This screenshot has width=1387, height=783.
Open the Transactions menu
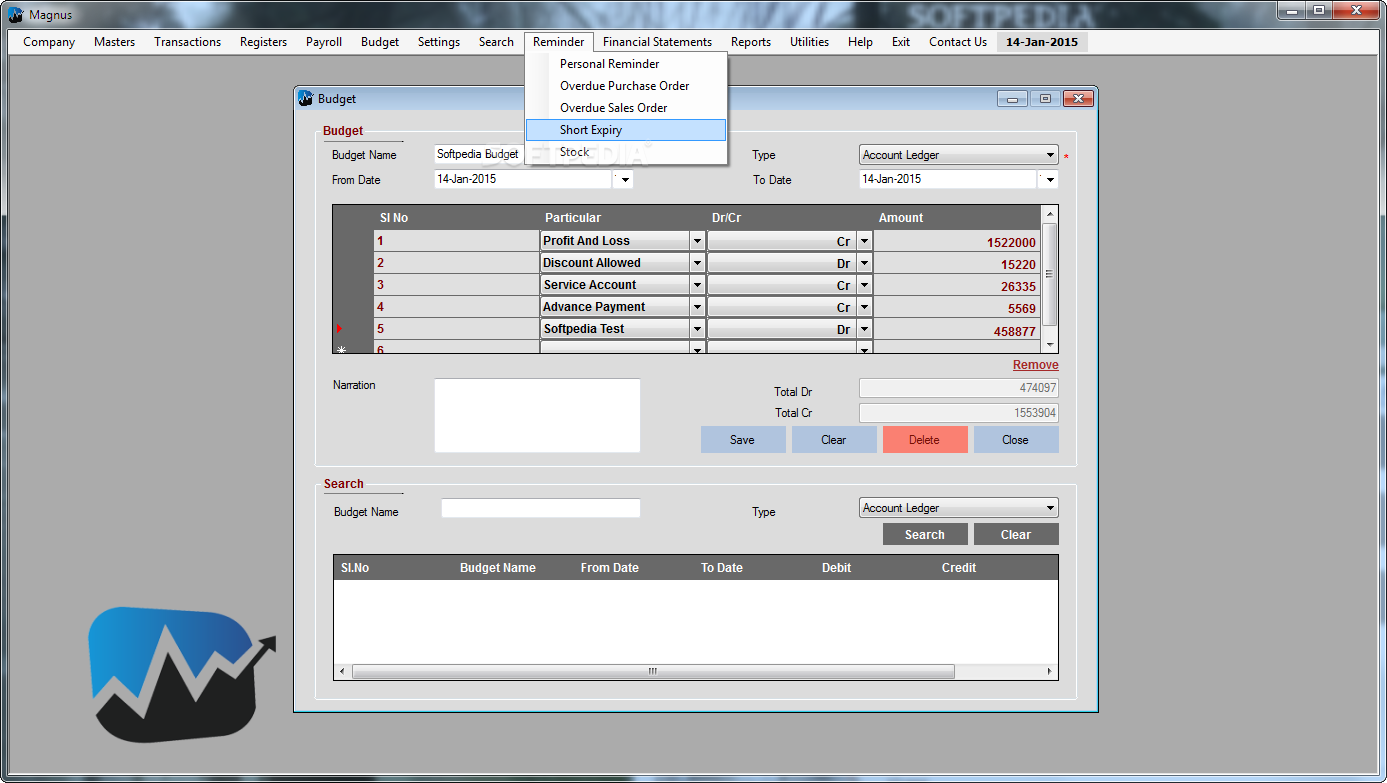click(x=188, y=42)
